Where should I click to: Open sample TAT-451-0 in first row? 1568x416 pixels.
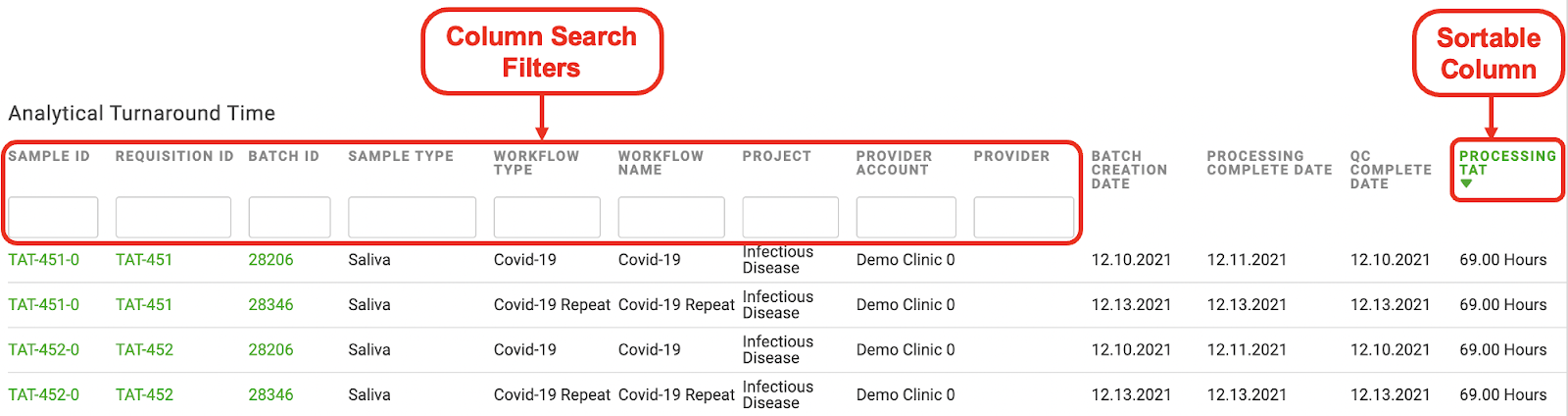44,260
